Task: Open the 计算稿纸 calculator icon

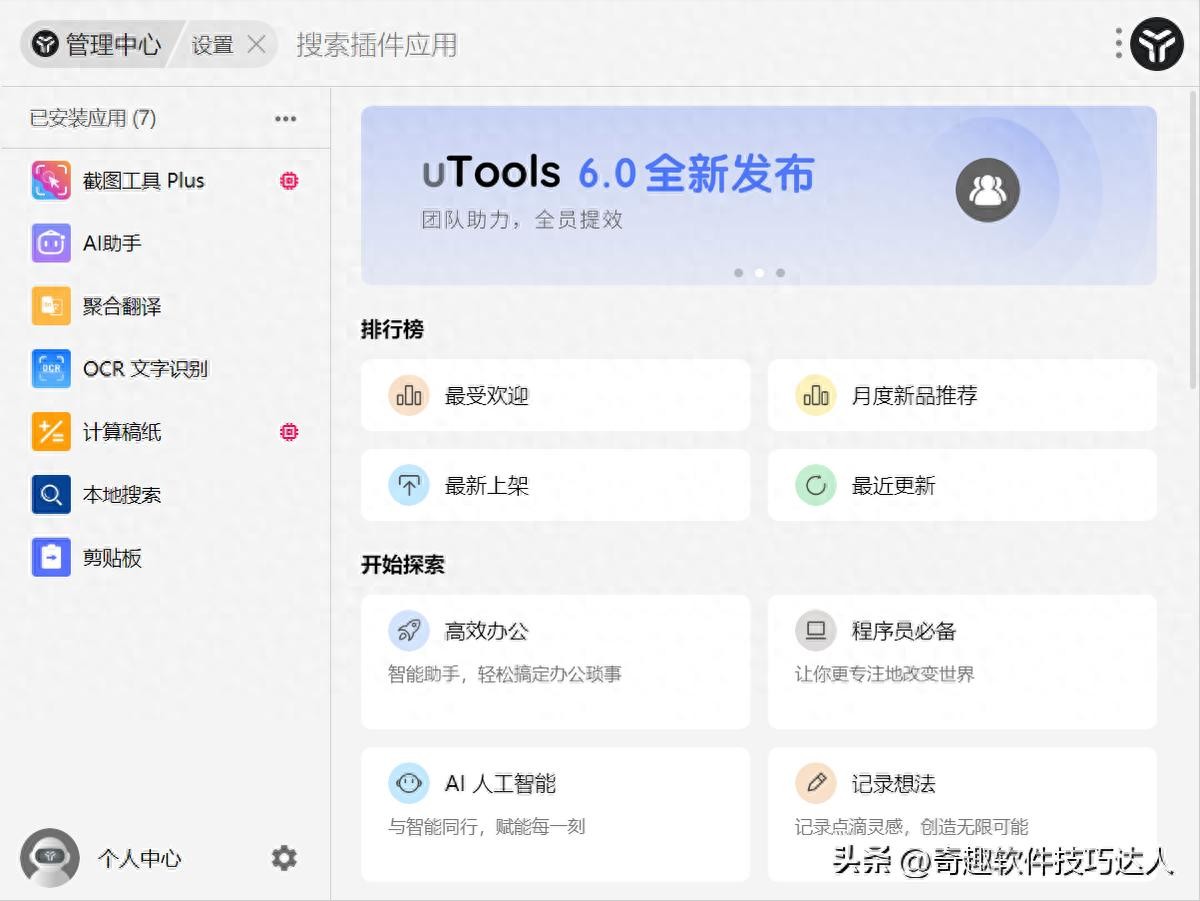Action: [51, 432]
